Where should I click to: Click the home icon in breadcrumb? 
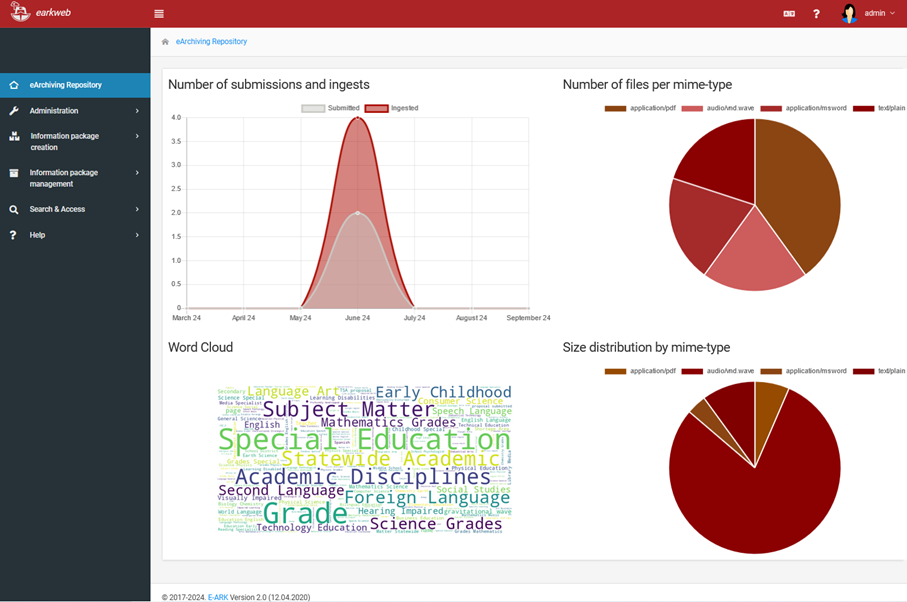pos(165,42)
